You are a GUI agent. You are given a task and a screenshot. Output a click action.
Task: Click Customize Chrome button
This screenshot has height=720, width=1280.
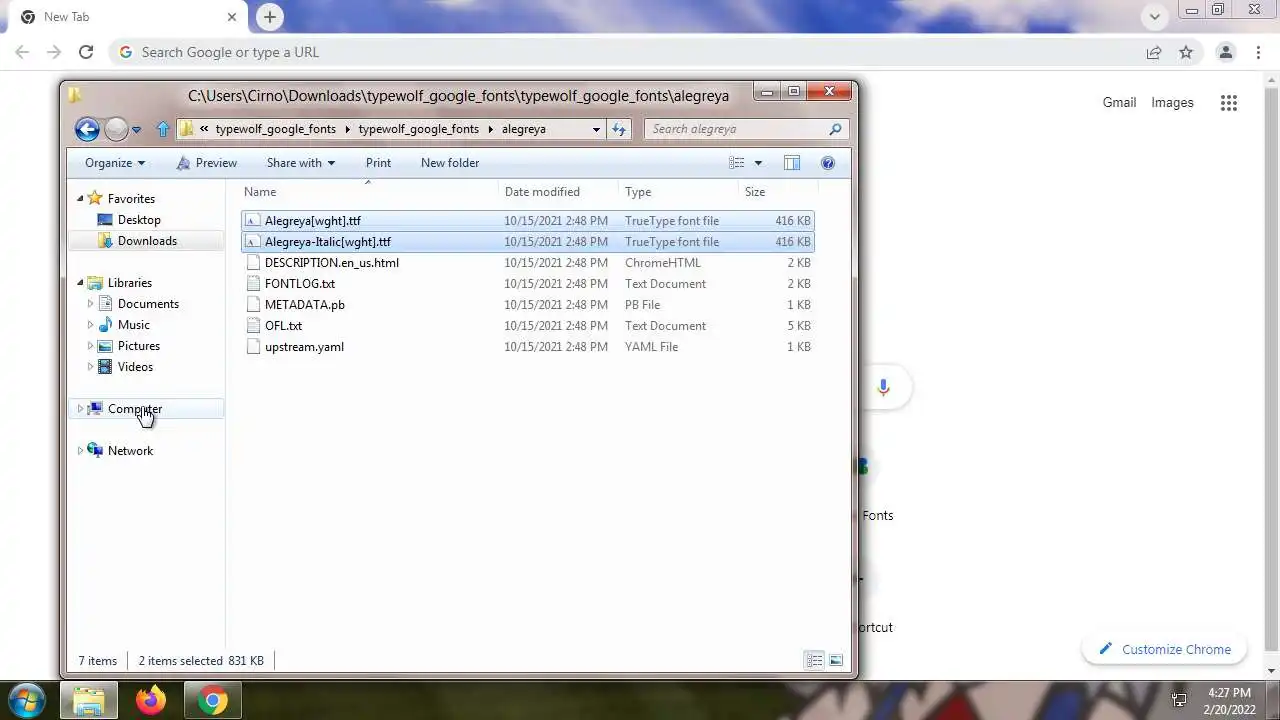point(1164,649)
